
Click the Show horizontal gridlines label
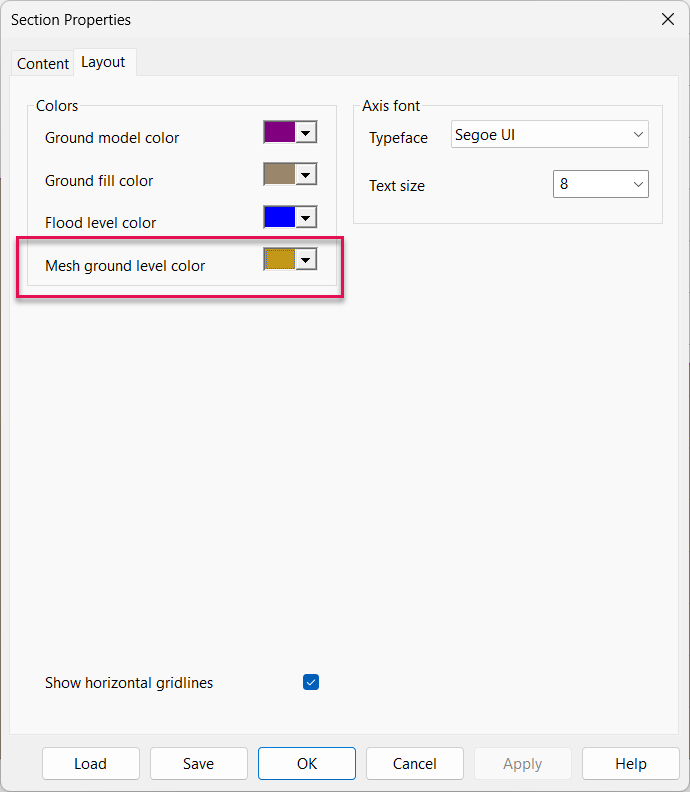click(129, 683)
